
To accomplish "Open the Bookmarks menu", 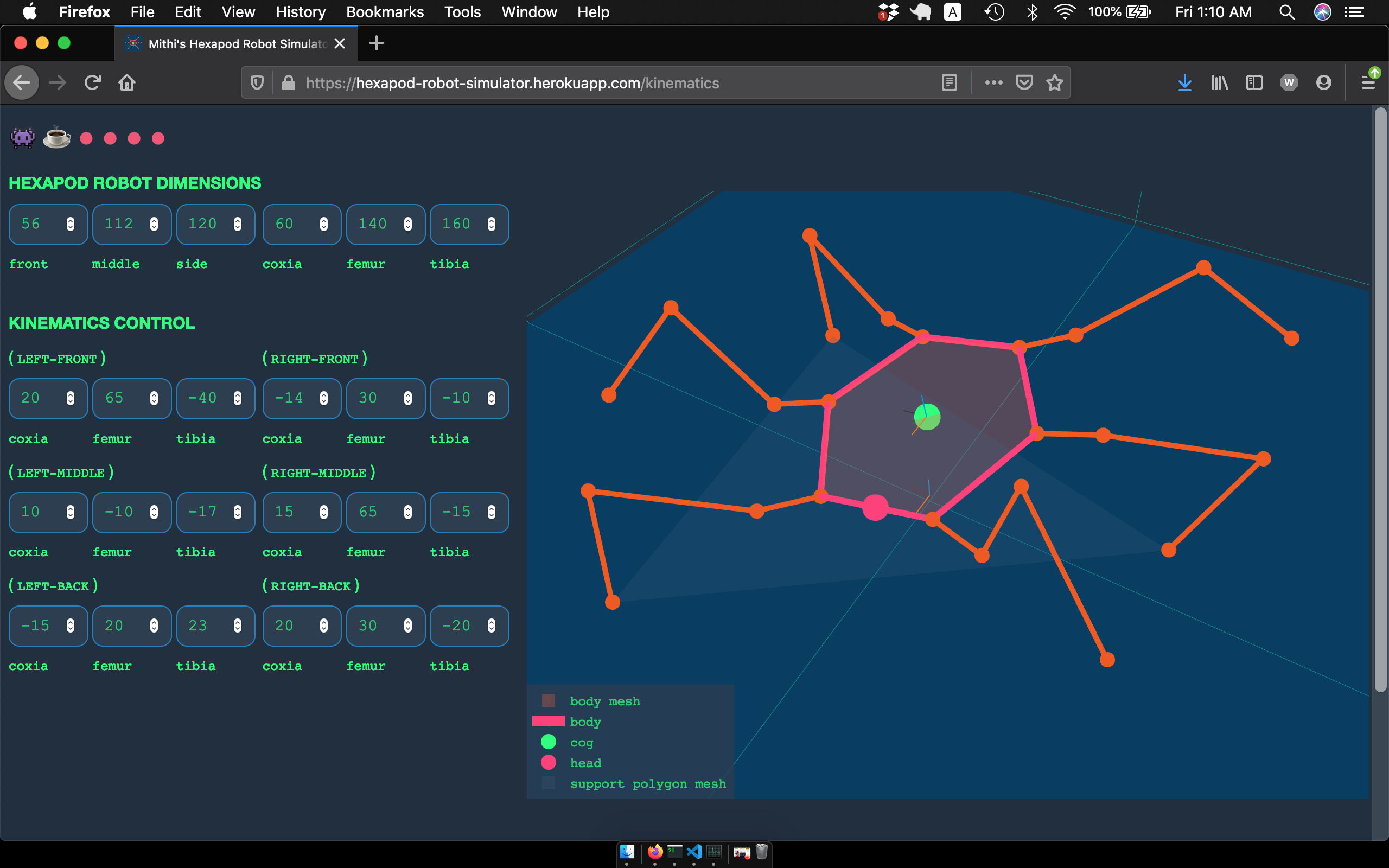I will pyautogui.click(x=385, y=12).
